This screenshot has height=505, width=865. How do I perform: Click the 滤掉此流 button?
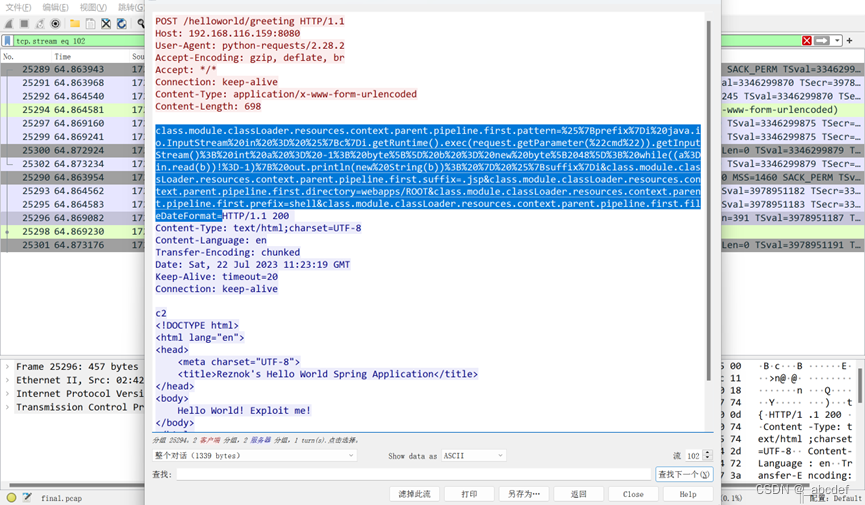[x=414, y=494]
